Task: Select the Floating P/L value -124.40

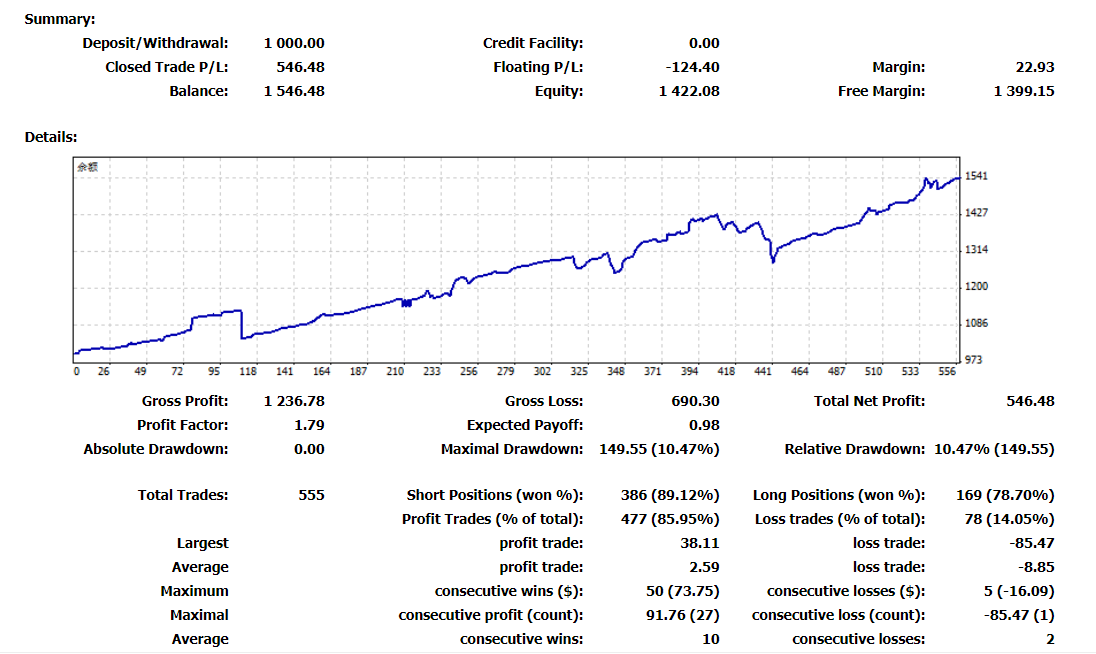Action: tap(693, 67)
